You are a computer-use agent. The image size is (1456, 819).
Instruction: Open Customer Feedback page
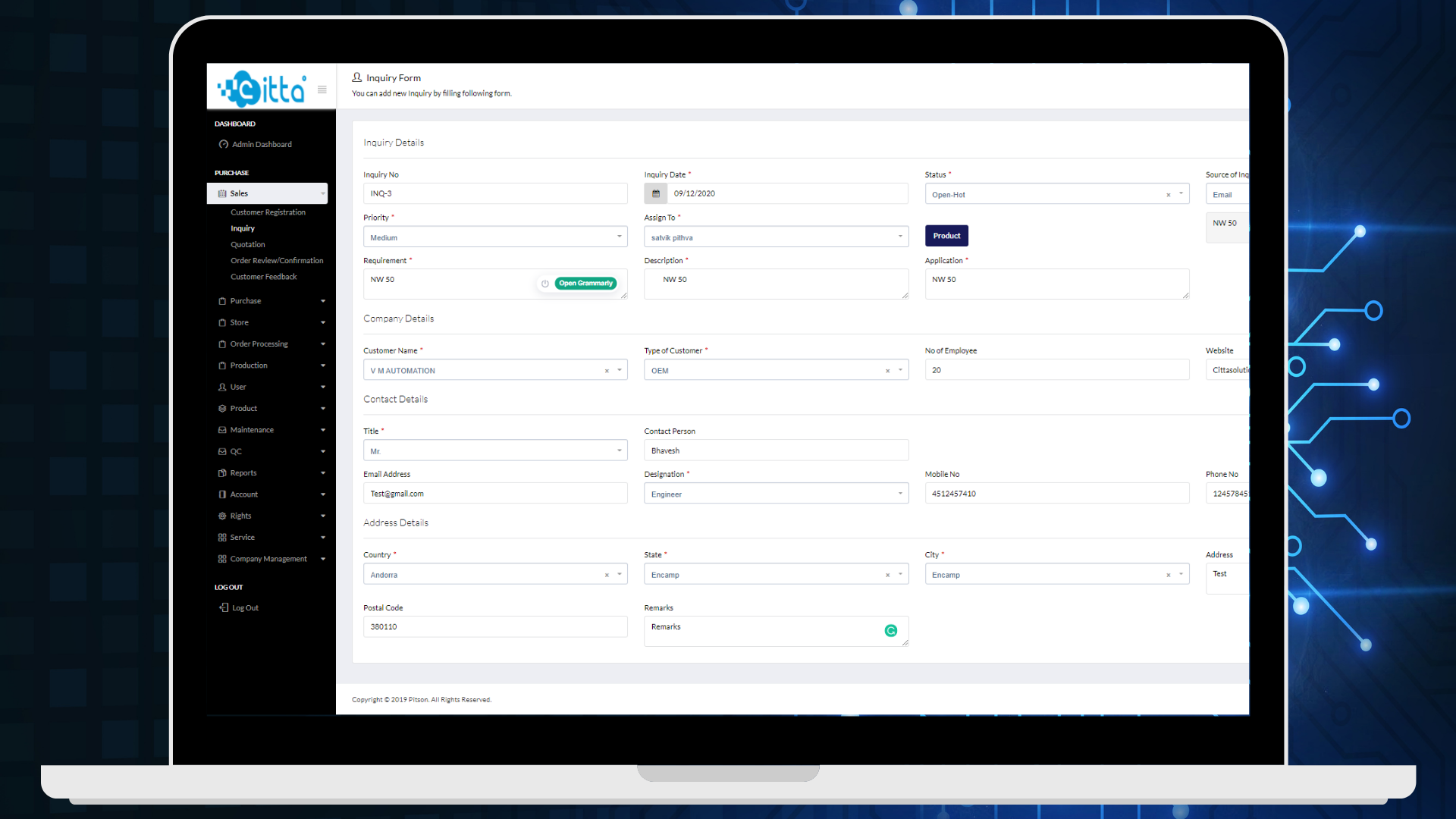[x=264, y=277]
